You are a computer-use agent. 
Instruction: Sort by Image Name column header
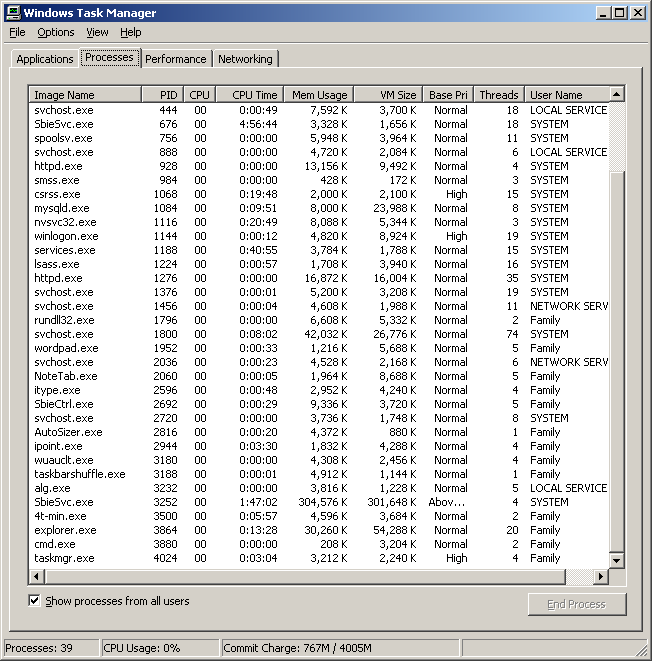(x=85, y=95)
